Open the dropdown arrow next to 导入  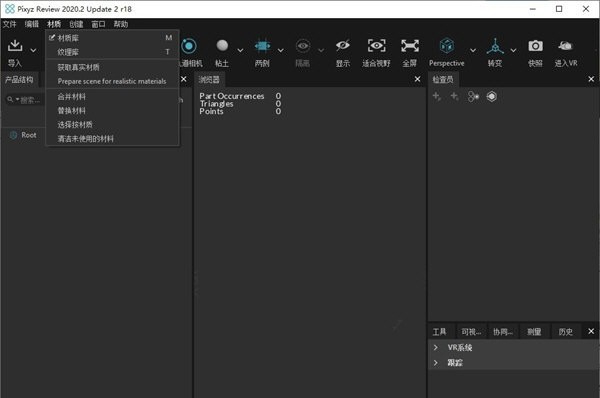click(x=33, y=50)
